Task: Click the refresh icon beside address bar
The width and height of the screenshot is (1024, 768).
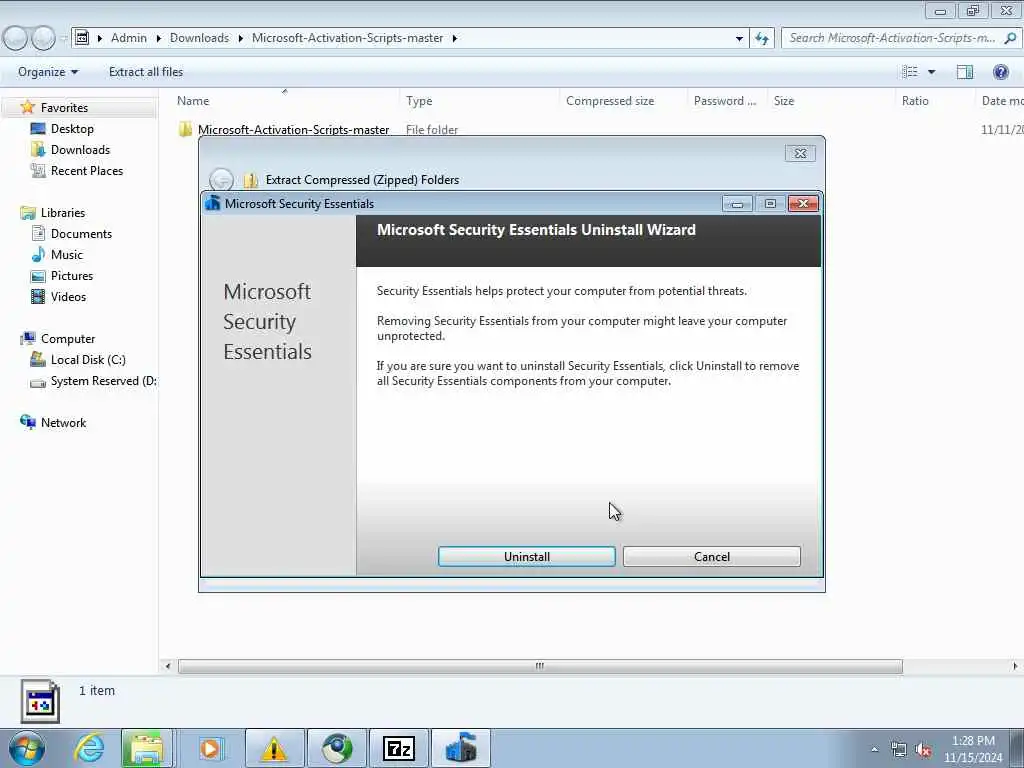Action: coord(762,38)
